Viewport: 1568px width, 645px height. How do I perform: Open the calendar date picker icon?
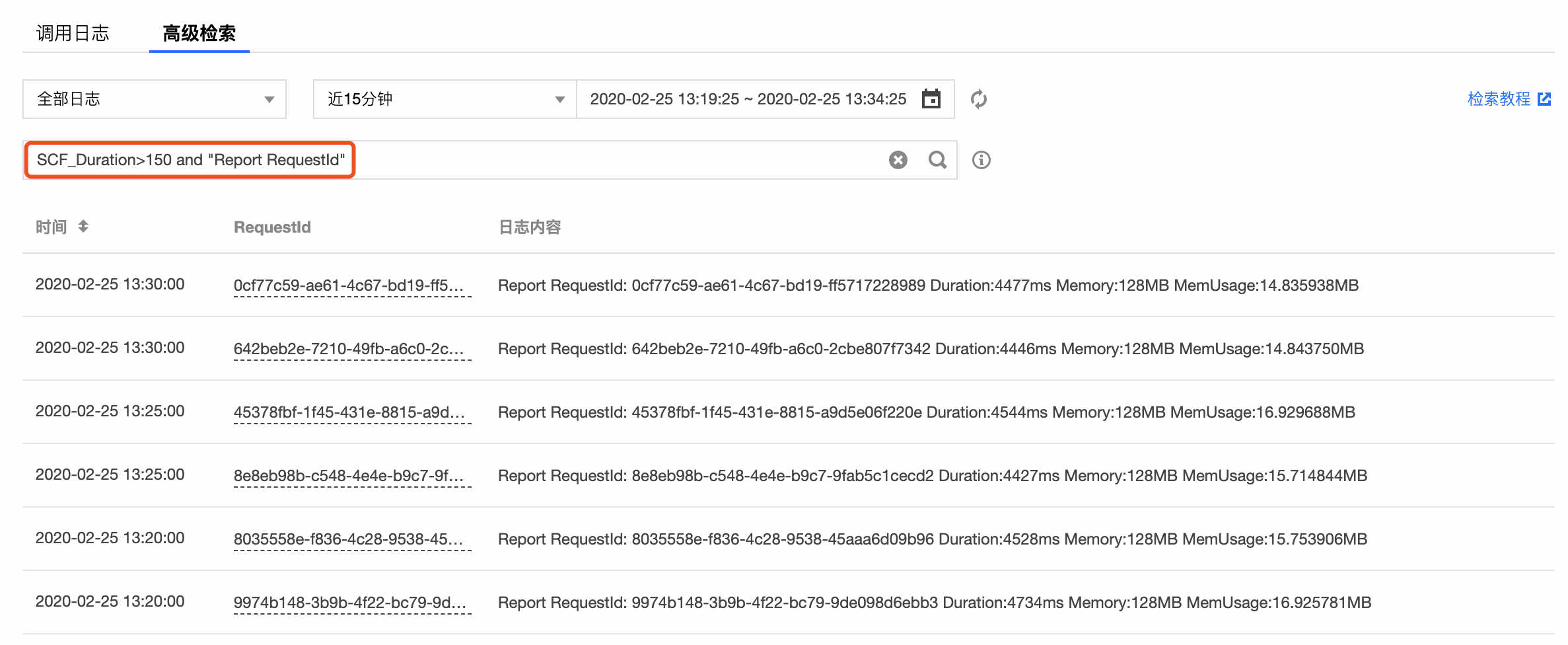tap(931, 99)
